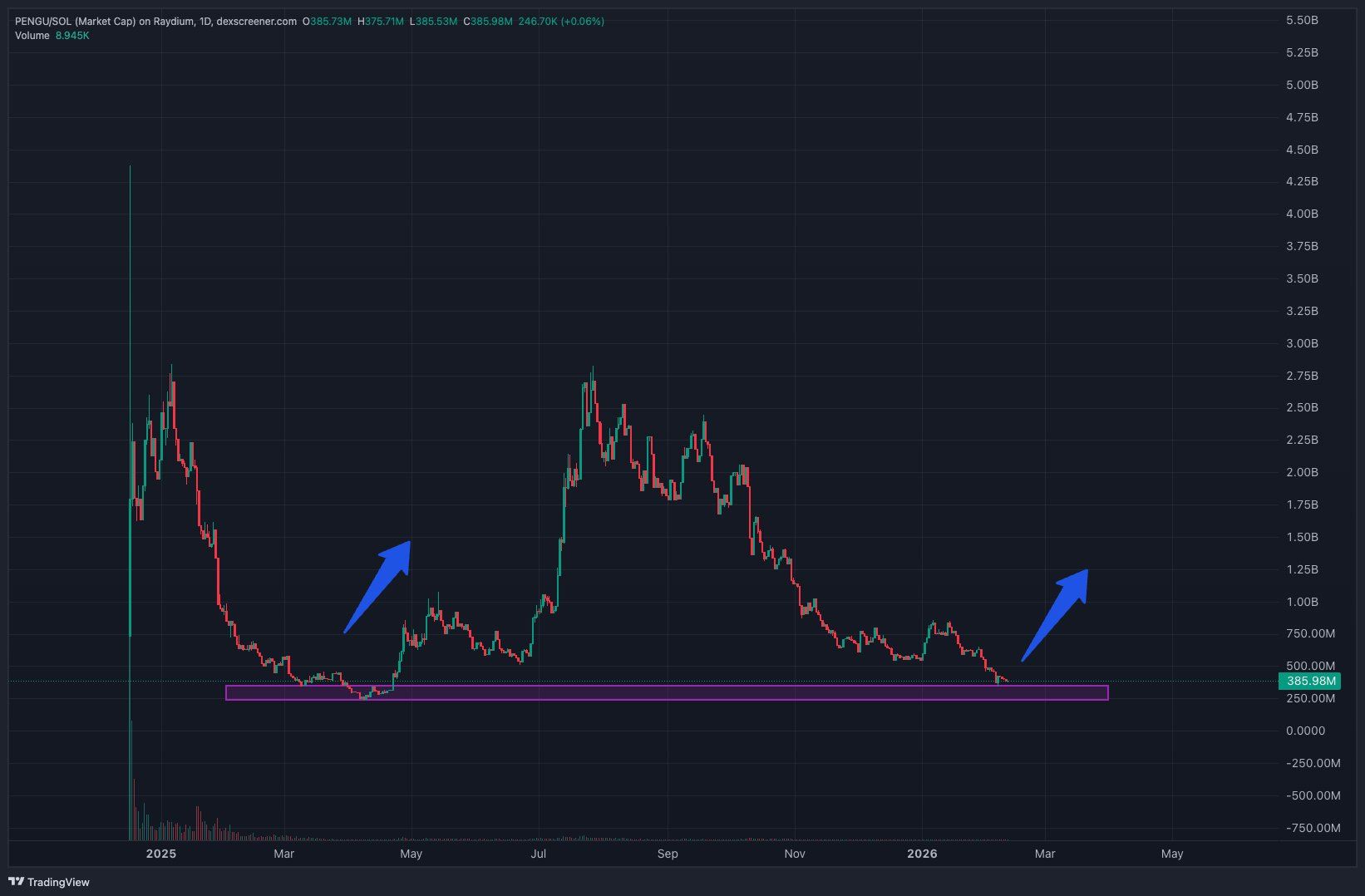Select the green 385.98M last price label
The image size is (1365, 896).
1310,681
